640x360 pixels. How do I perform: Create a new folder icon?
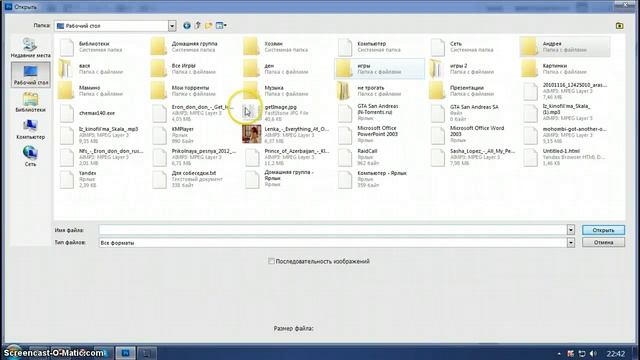(209, 26)
